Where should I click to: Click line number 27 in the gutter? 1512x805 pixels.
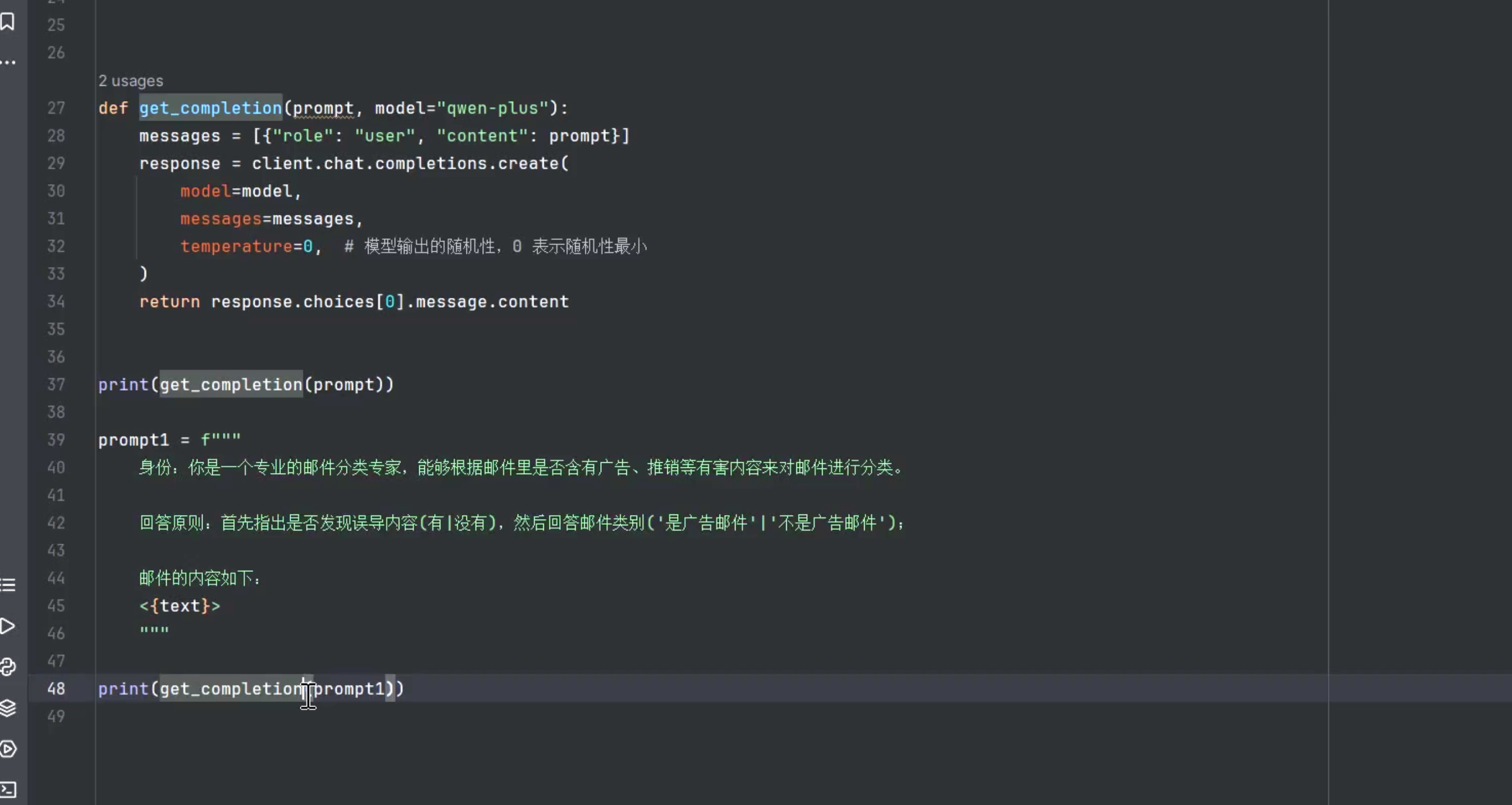(x=56, y=108)
